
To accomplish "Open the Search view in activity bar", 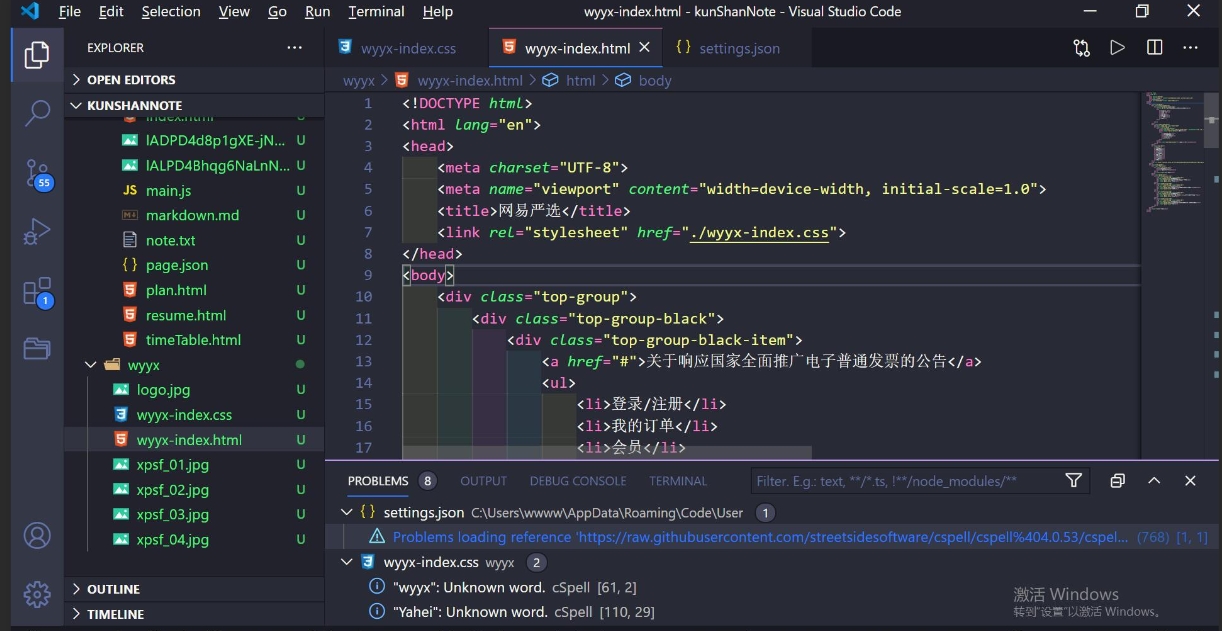I will (x=37, y=112).
